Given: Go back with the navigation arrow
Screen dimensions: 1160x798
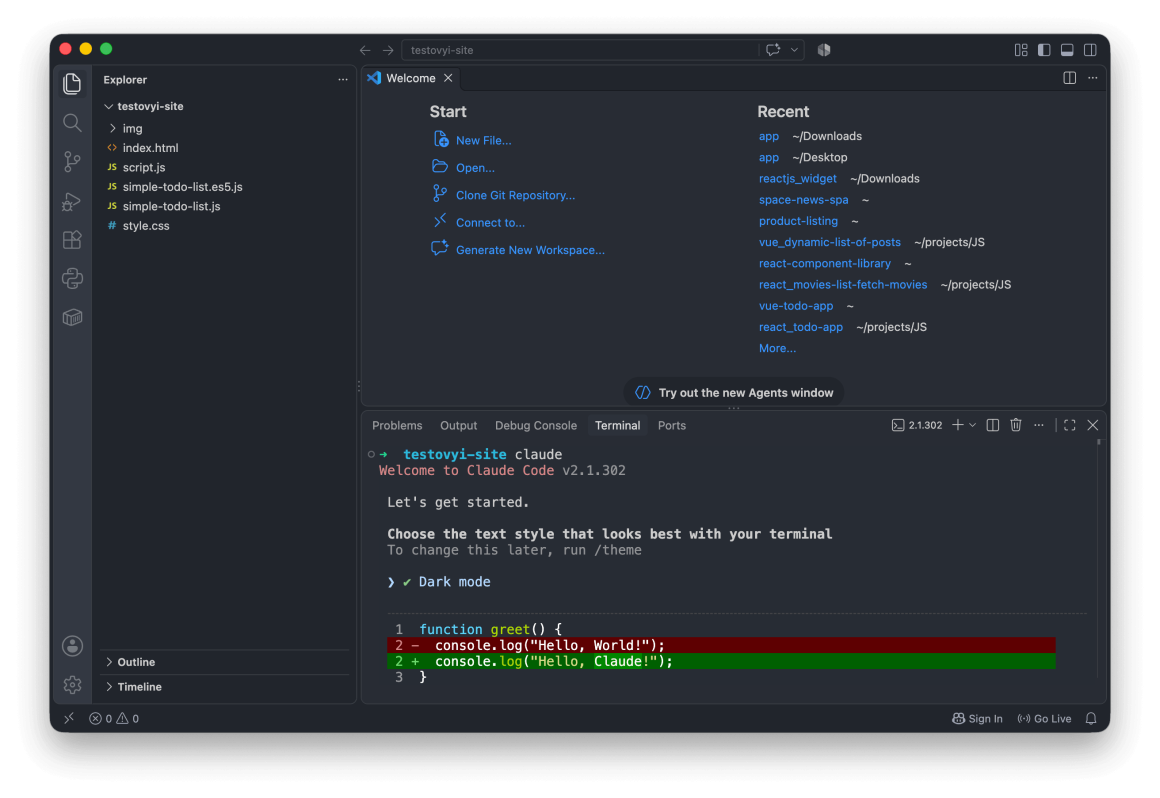Looking at the screenshot, I should tap(365, 50).
